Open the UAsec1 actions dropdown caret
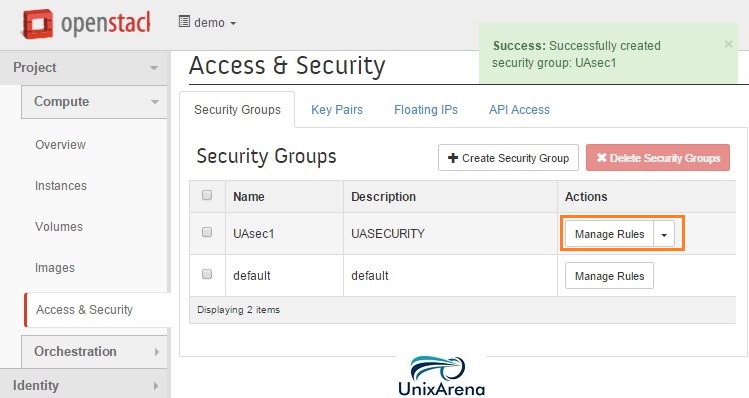The image size is (749, 398). tap(663, 234)
